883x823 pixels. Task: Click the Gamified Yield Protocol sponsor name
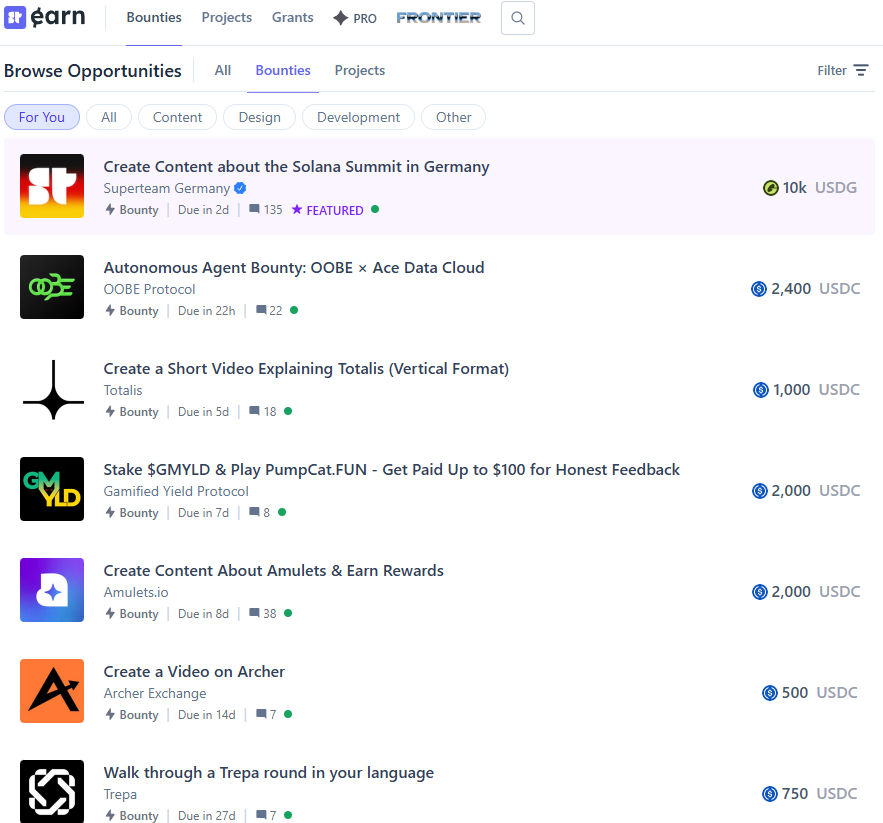click(x=176, y=491)
